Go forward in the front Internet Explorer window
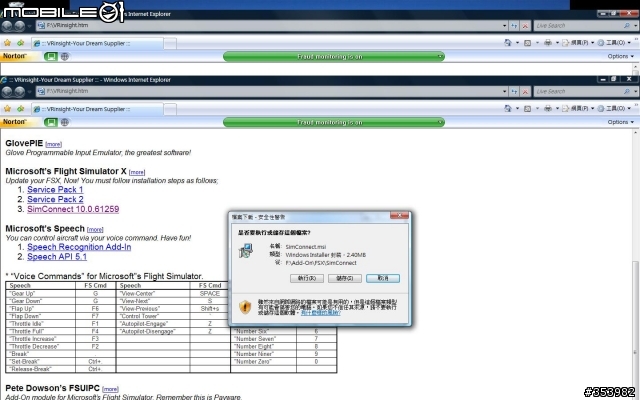The image size is (640, 400). pos(19,92)
